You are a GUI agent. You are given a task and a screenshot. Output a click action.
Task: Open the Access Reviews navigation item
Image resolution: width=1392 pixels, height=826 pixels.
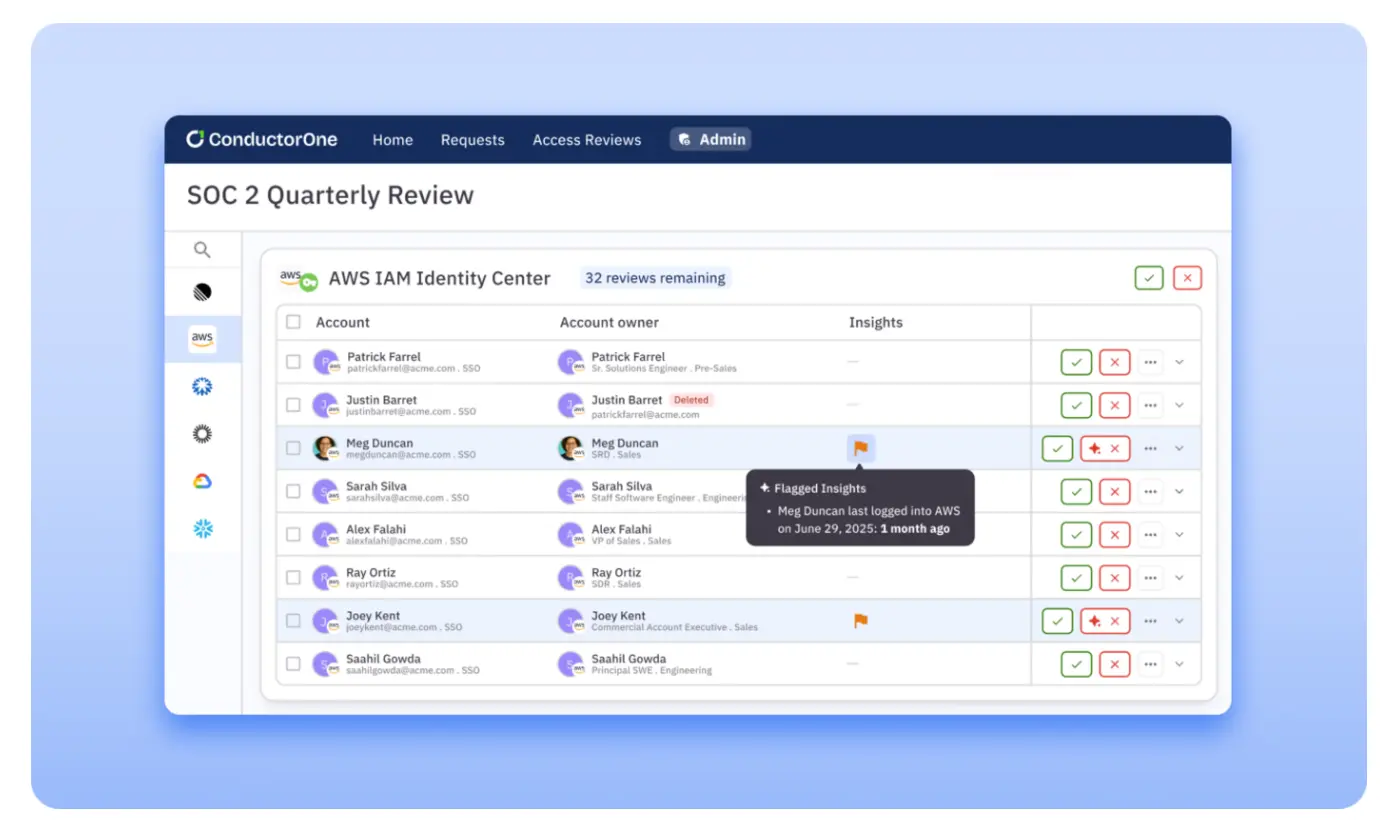(x=586, y=140)
